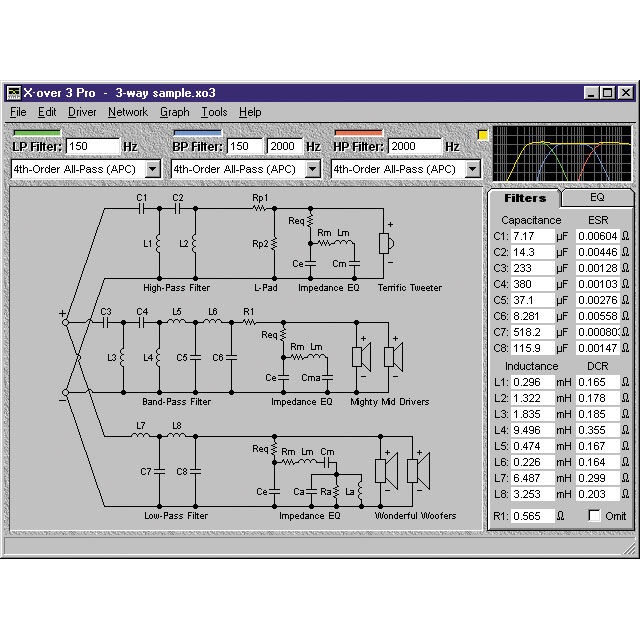The width and height of the screenshot is (641, 641).
Task: Click the L1 inductance value 0.296
Action: 533,382
